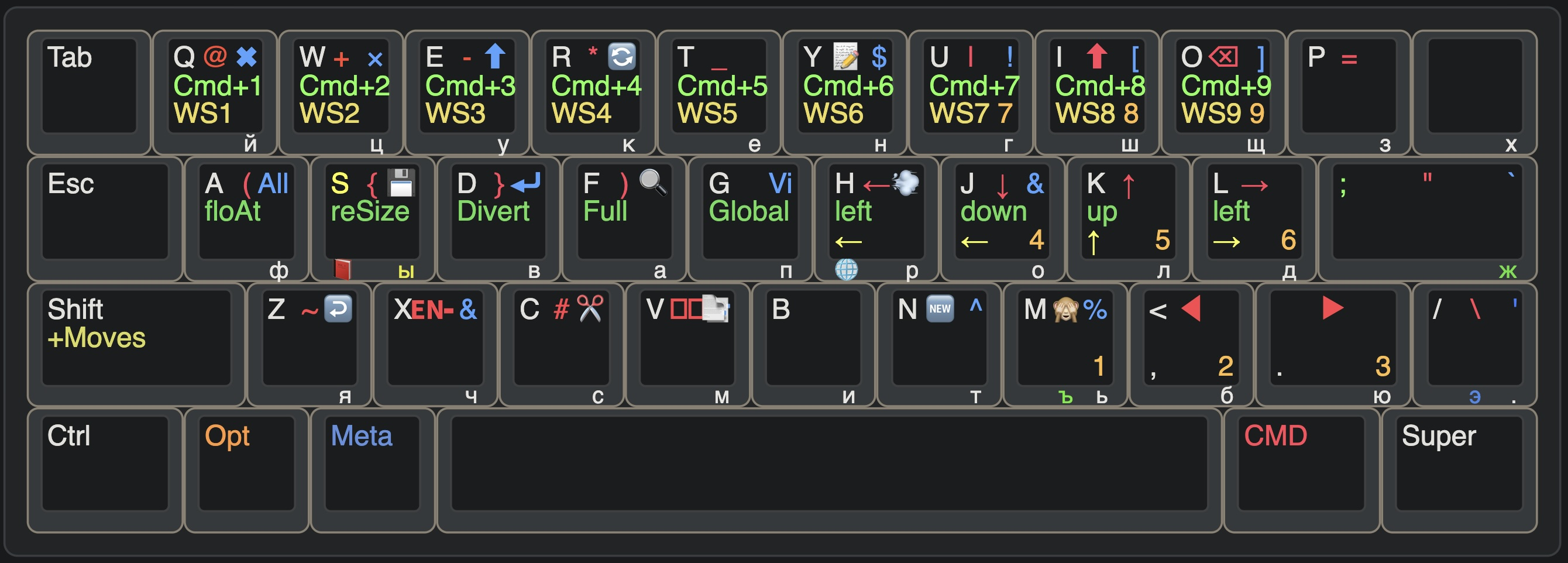1568x563 pixels.
Task: Click the notepad pencil icon on Y key
Action: 845,57
